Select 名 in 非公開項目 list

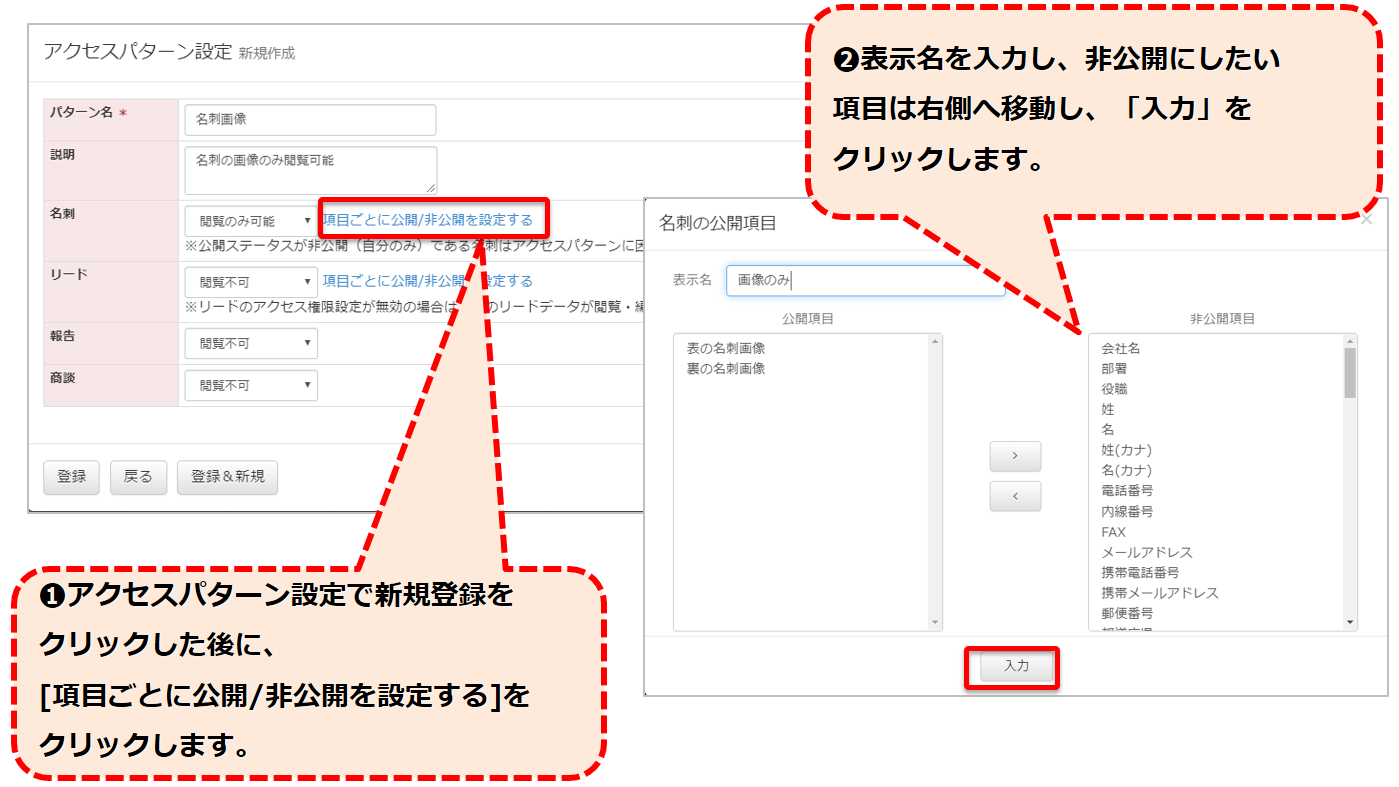coord(1108,429)
